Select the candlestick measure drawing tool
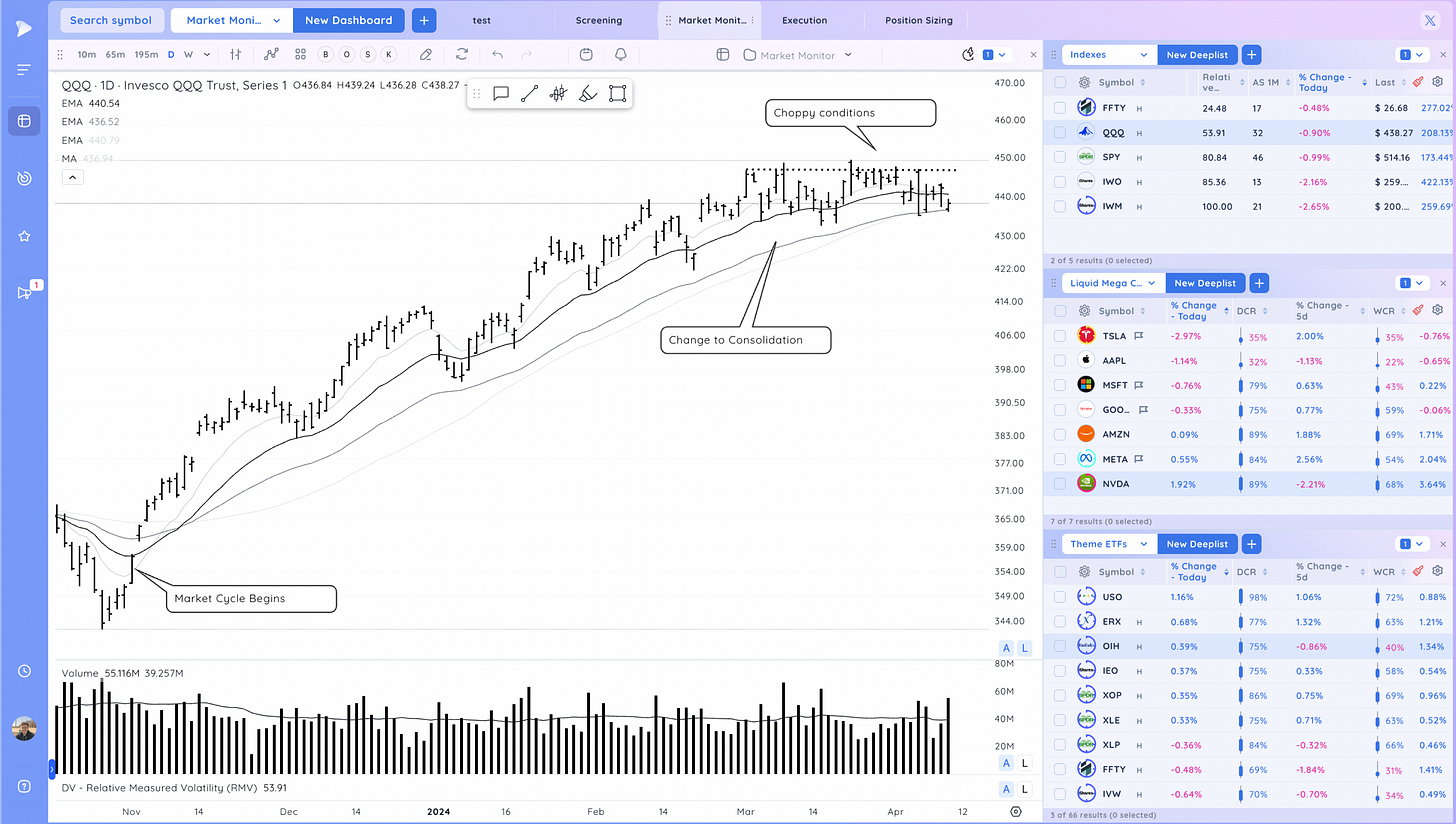This screenshot has width=1456, height=824. pyautogui.click(x=559, y=94)
